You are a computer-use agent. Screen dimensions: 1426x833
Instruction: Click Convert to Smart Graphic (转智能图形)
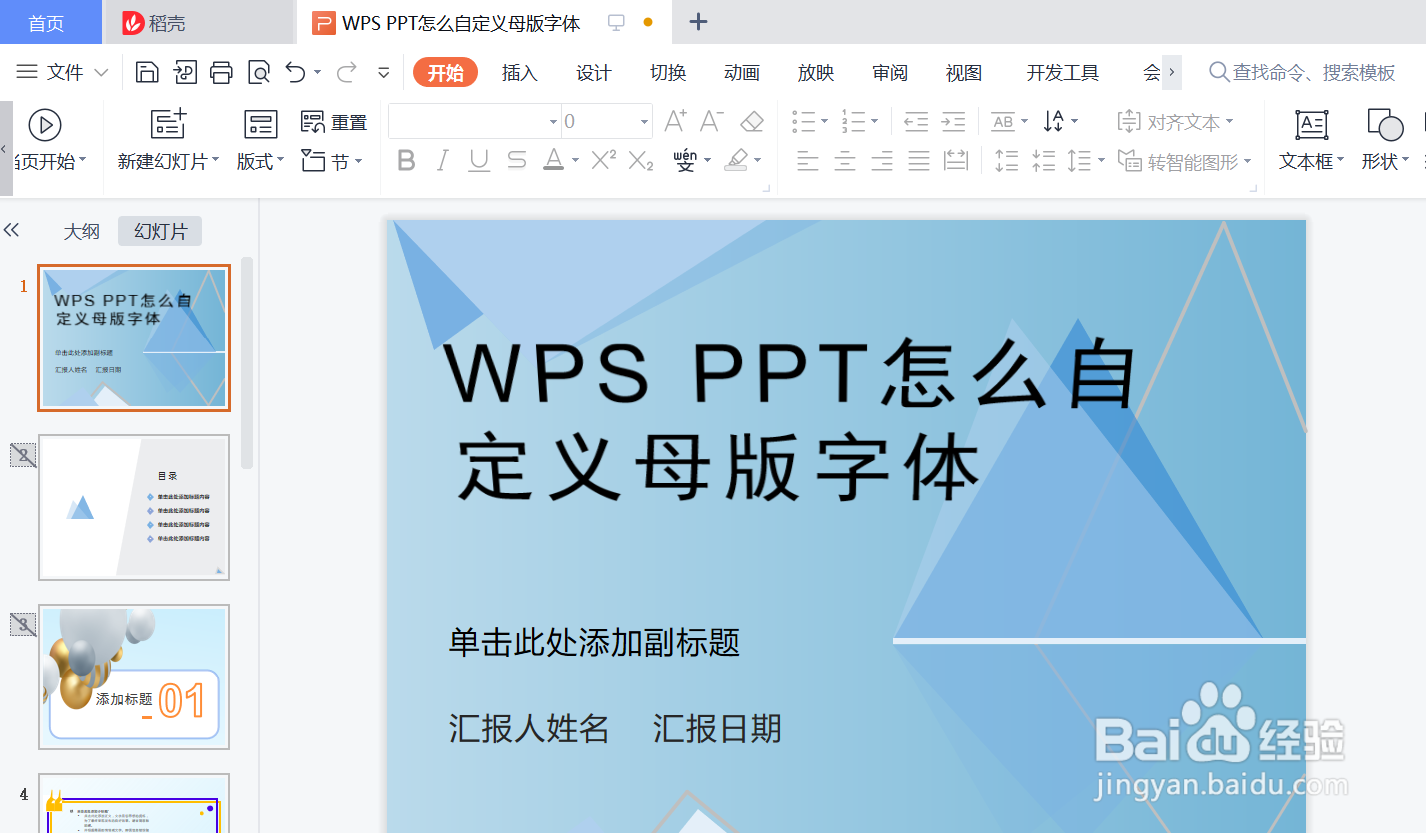pos(1183,160)
